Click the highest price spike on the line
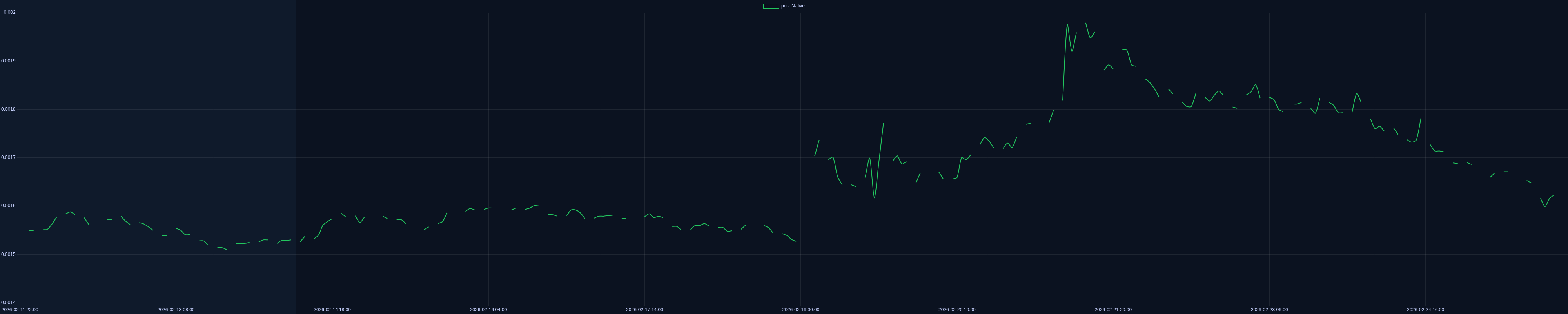Viewport: 1568px width, 314px height. (1086, 24)
